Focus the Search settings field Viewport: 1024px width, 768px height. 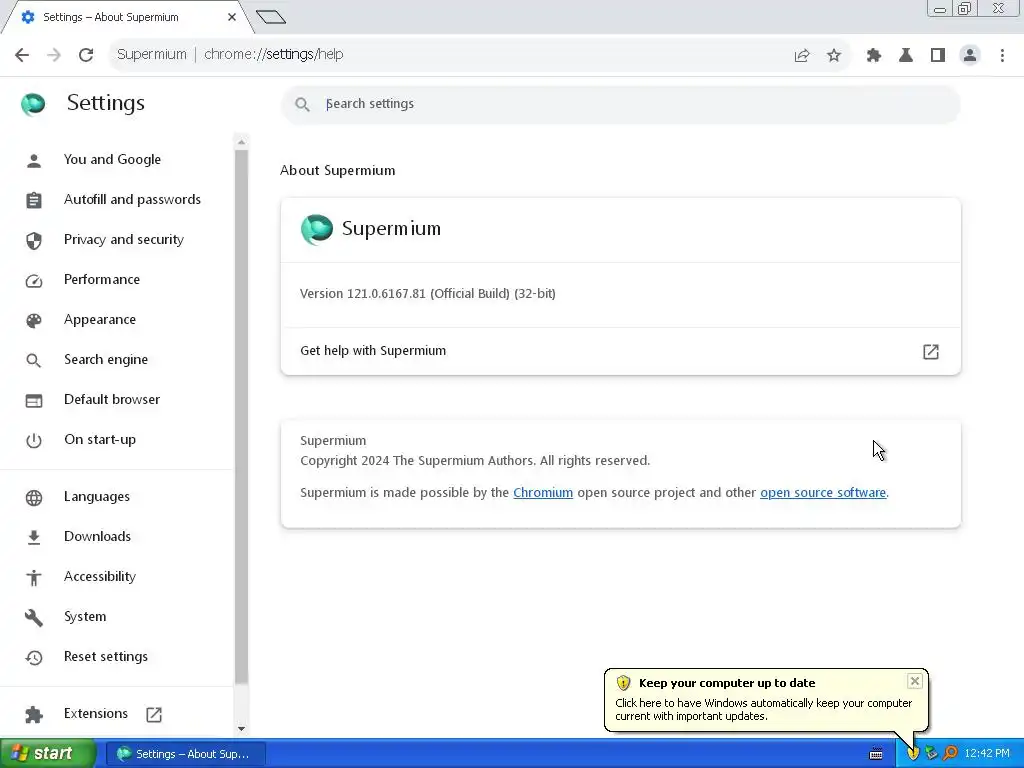pos(620,104)
